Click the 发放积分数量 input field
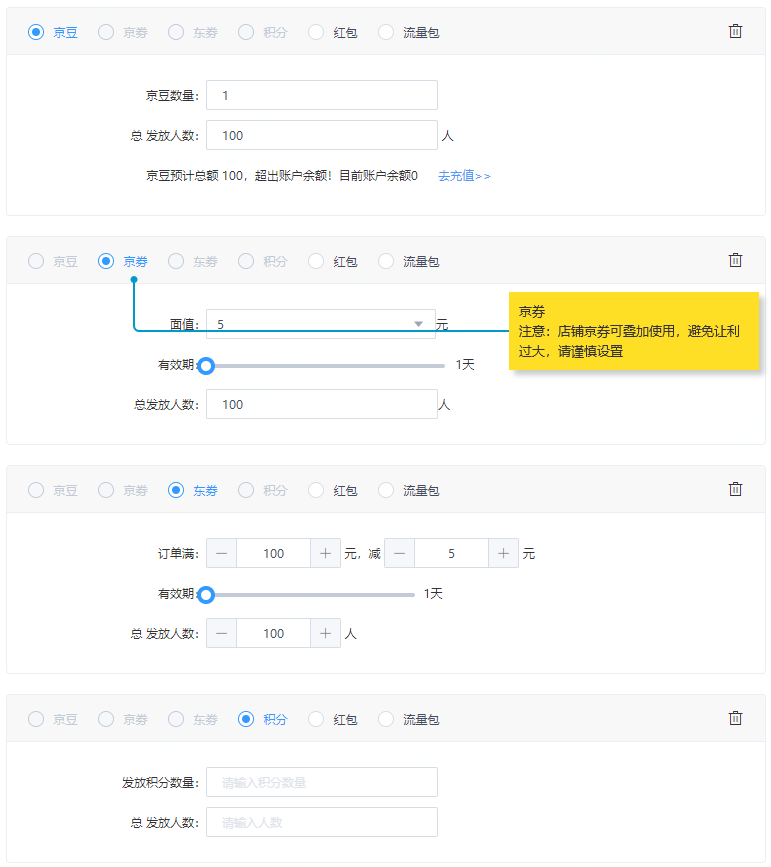Screen dimensions: 771x867 click(321, 782)
